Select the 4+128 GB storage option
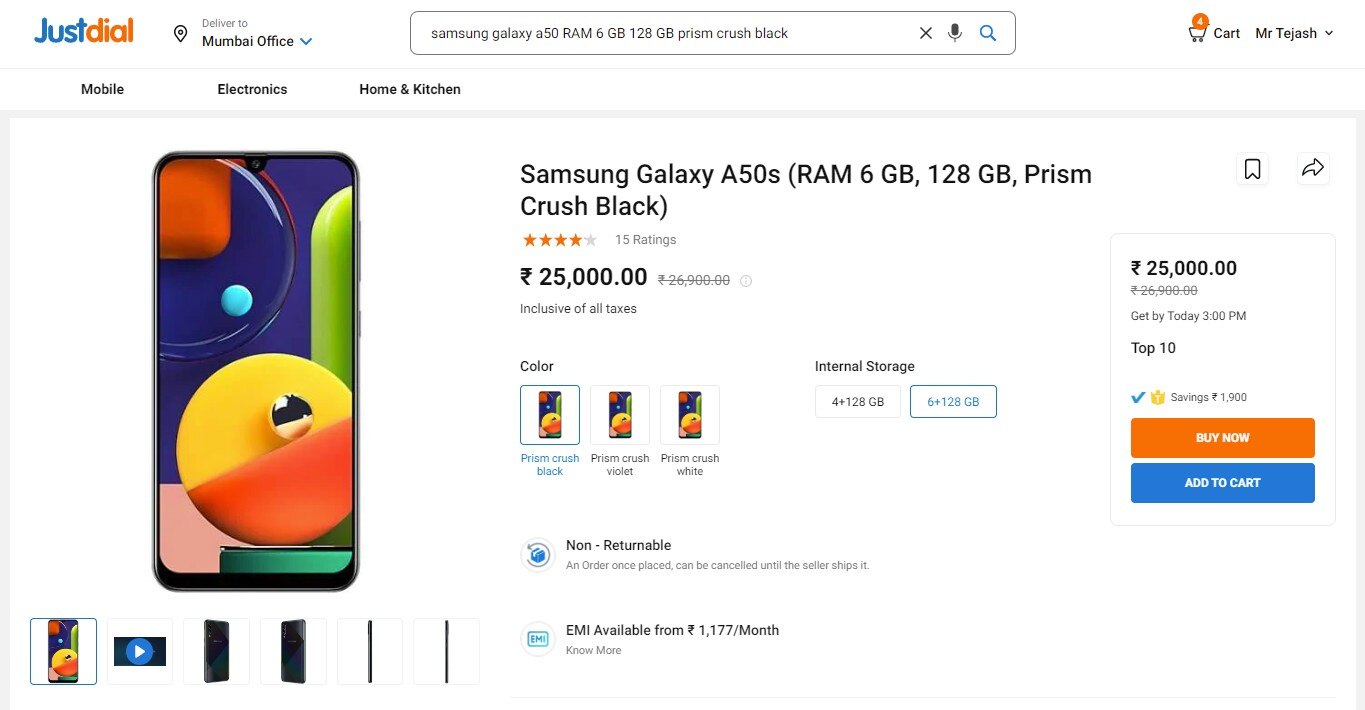Screen dimensions: 1365x710 click(x=857, y=401)
